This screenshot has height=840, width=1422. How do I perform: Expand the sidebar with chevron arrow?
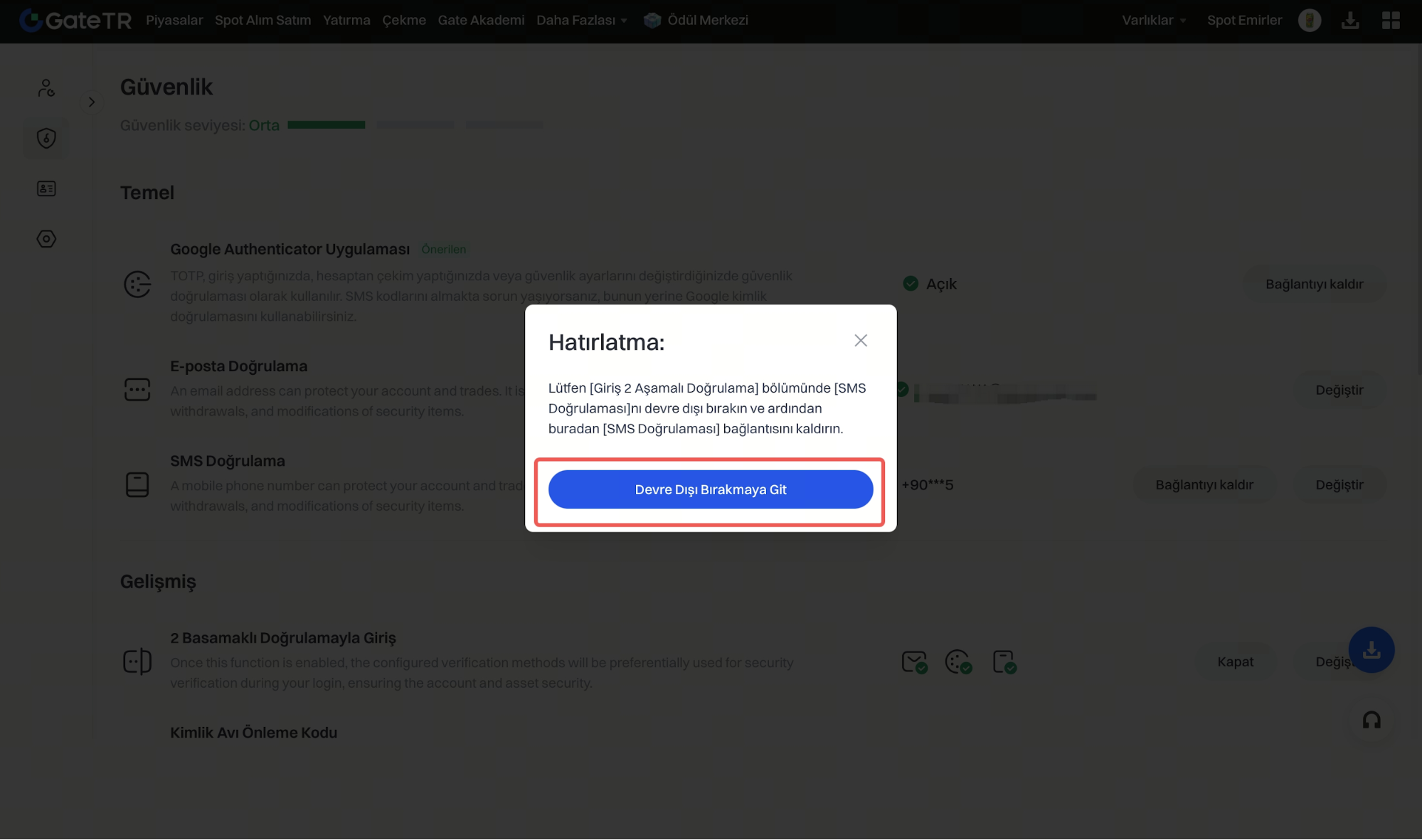point(92,102)
